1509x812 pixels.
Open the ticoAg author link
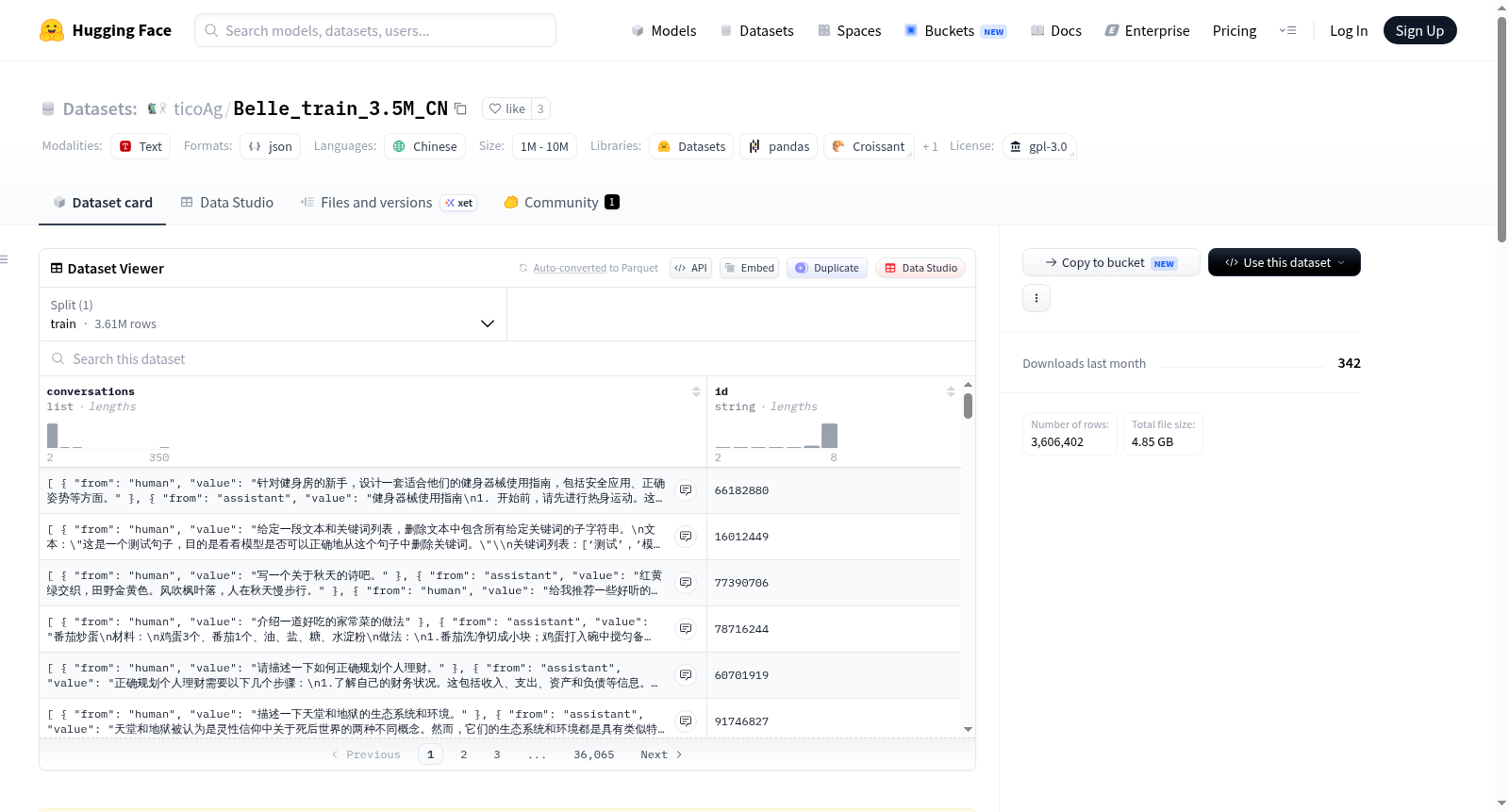pos(198,108)
